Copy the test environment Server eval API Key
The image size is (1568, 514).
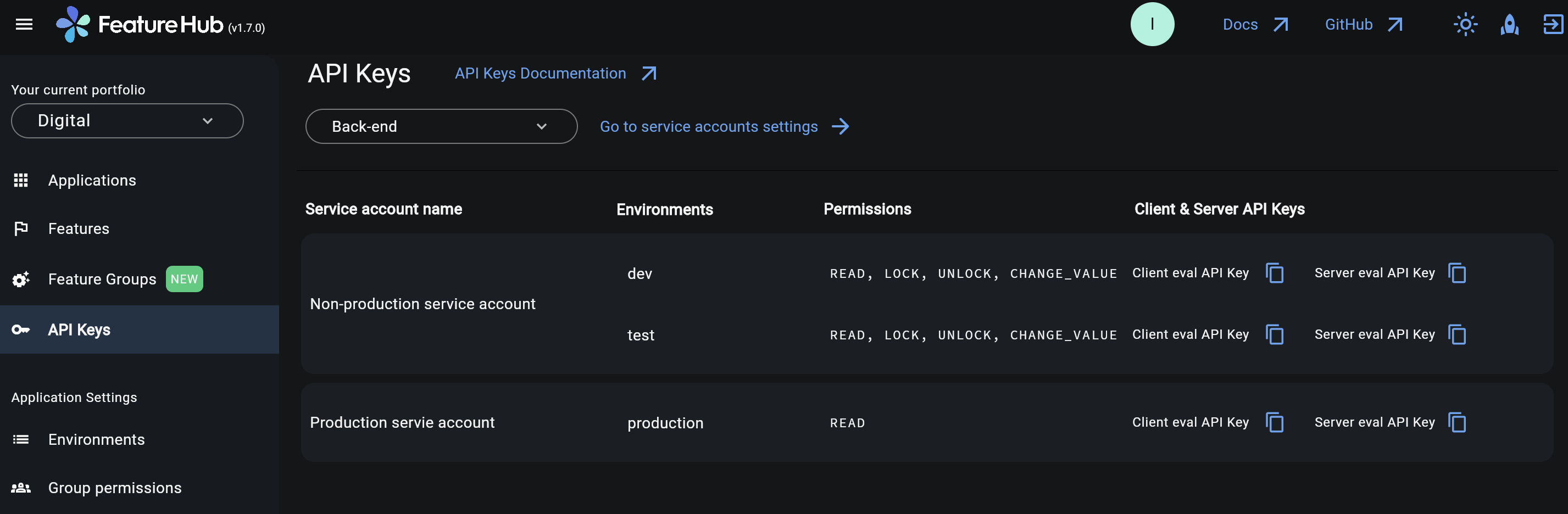[1457, 334]
